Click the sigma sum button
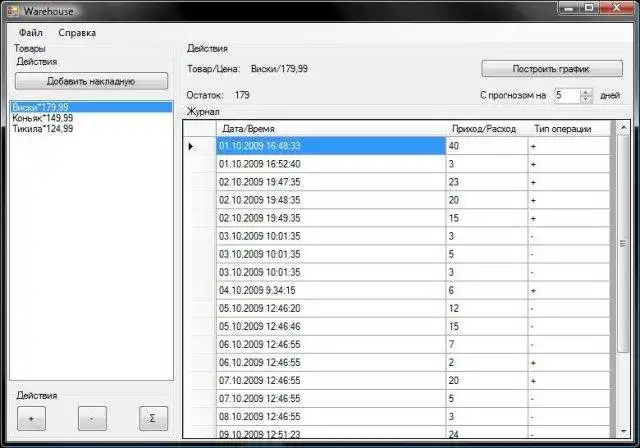The width and height of the screenshot is (640, 448). [x=153, y=418]
